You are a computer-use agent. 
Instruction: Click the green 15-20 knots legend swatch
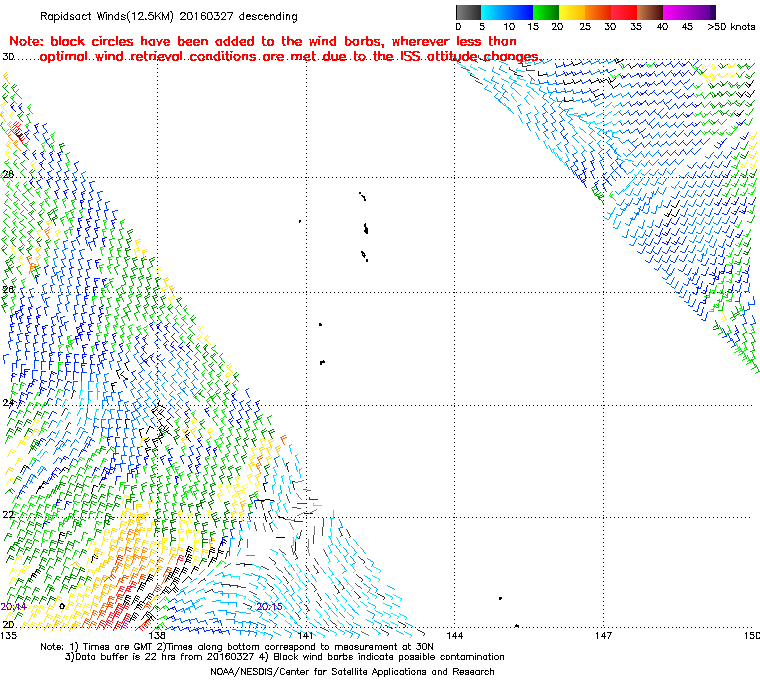pyautogui.click(x=546, y=13)
